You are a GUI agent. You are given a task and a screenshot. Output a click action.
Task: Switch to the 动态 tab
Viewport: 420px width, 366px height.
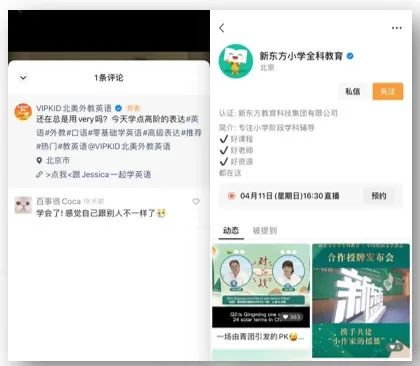point(231,230)
